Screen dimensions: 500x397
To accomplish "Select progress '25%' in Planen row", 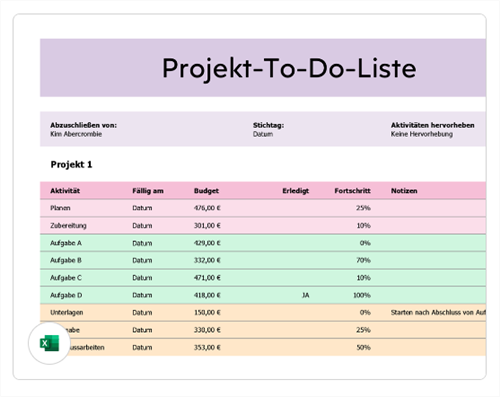I will (363, 208).
